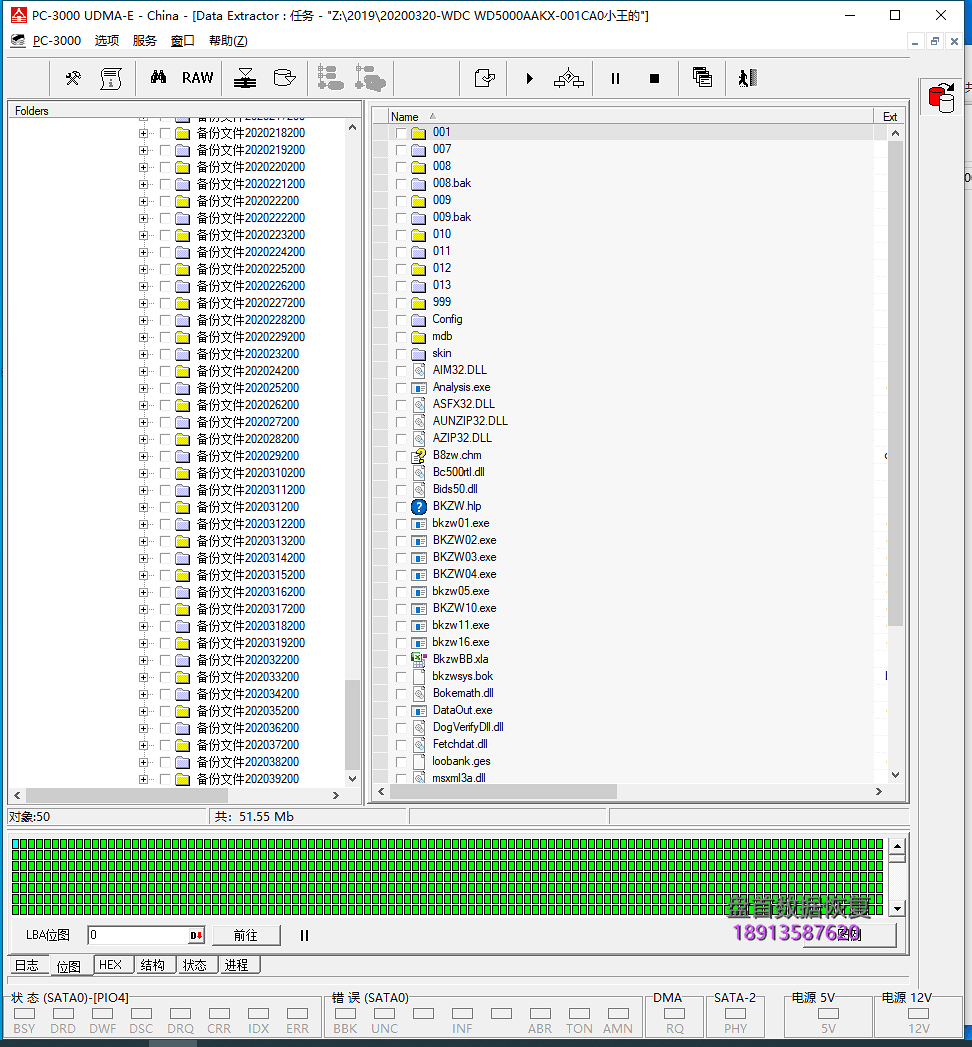The width and height of the screenshot is (972, 1047).
Task: Check the box for 备份文件2020310200
Action: tap(165, 473)
